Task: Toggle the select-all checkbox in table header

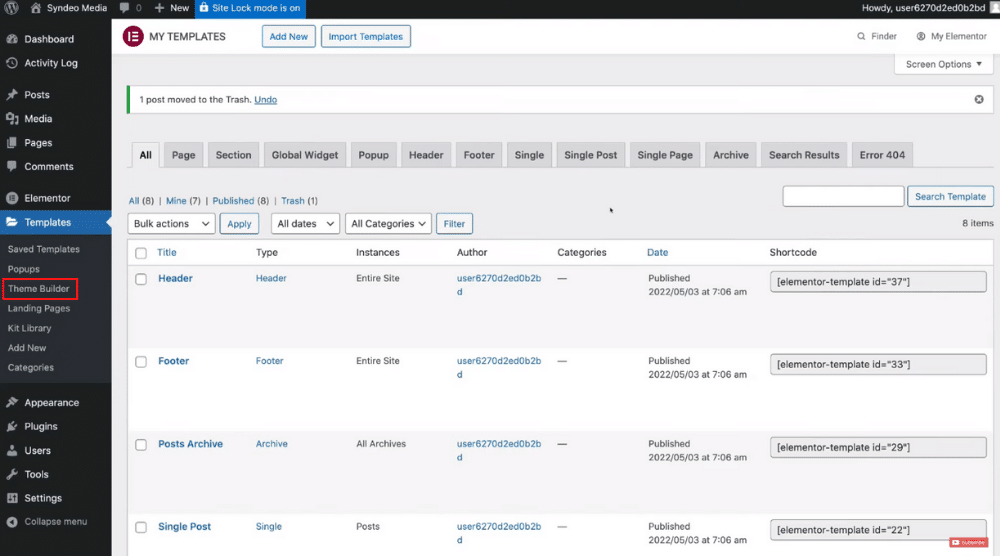Action: click(141, 253)
